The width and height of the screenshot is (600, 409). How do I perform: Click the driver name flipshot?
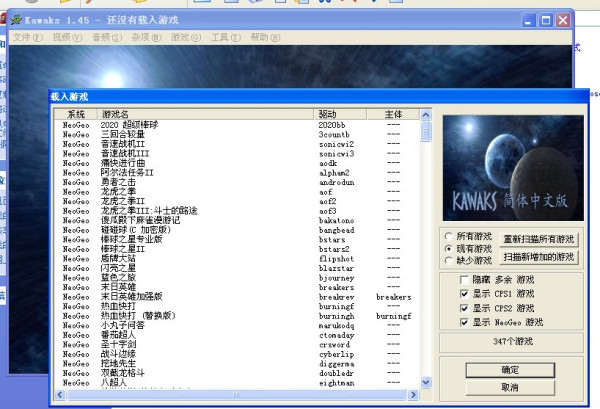pos(336,259)
